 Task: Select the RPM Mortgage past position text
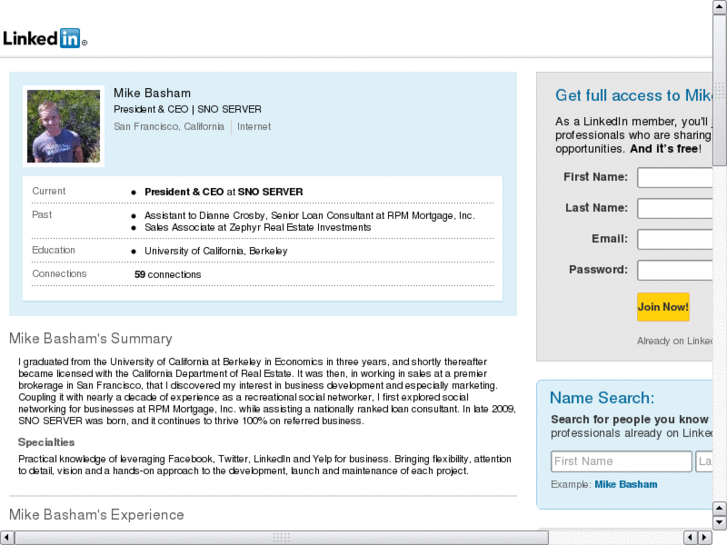(309, 215)
